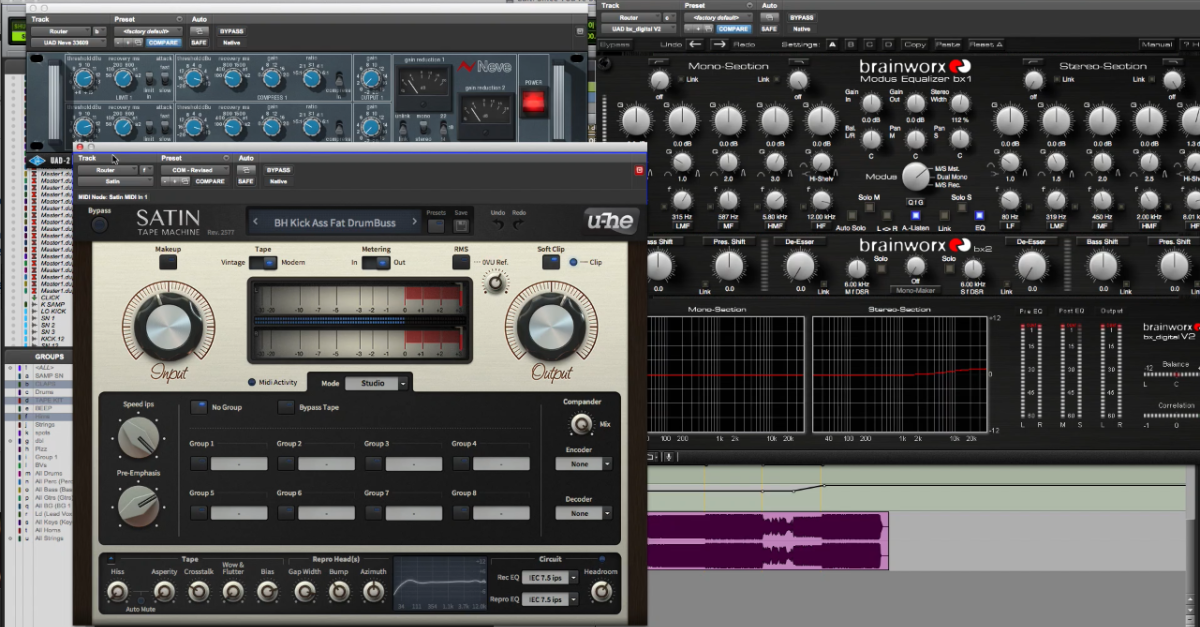Adjust the Input knob on Satin
The image size is (1200, 627).
(x=167, y=328)
